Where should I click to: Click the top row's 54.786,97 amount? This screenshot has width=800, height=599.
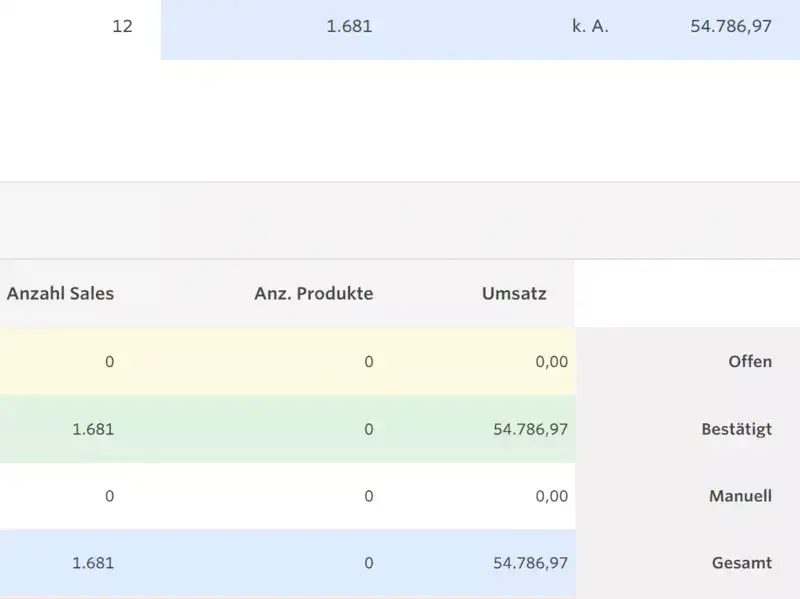[x=731, y=27]
